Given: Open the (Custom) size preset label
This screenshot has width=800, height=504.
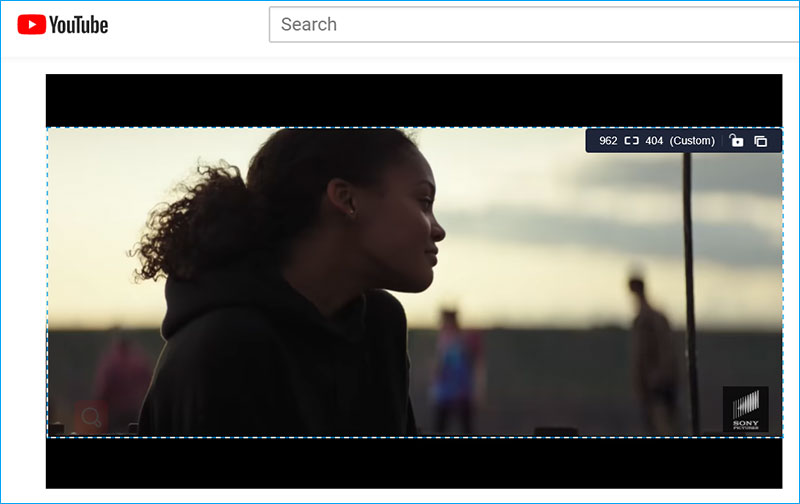Looking at the screenshot, I should [692, 141].
